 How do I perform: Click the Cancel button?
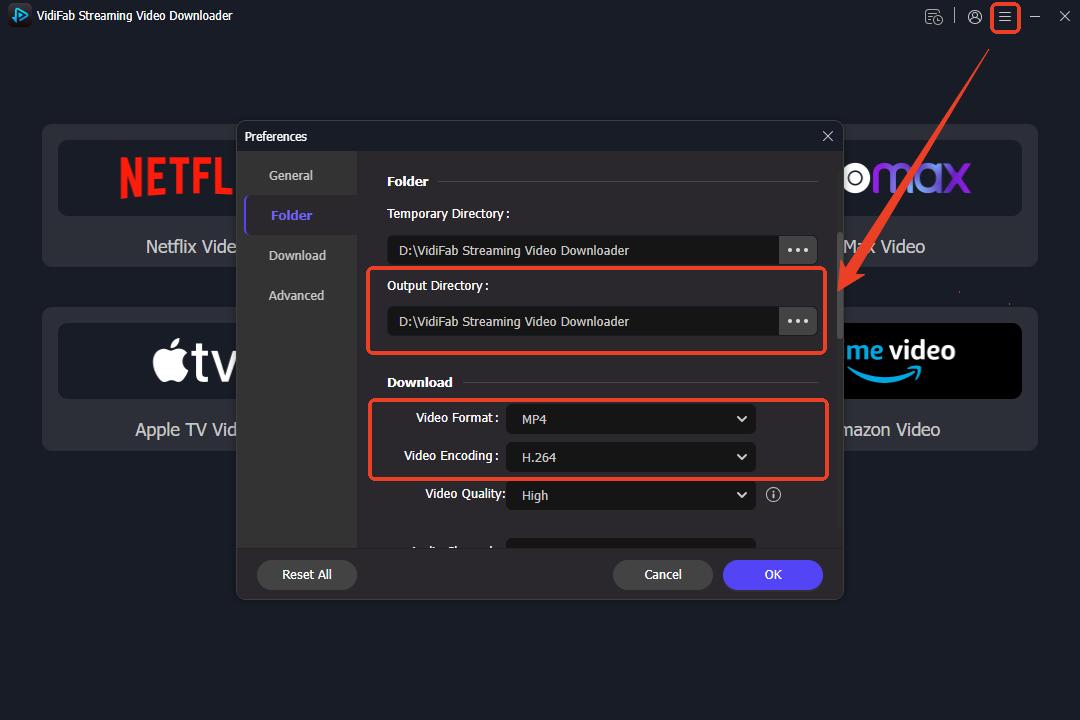pyautogui.click(x=663, y=575)
